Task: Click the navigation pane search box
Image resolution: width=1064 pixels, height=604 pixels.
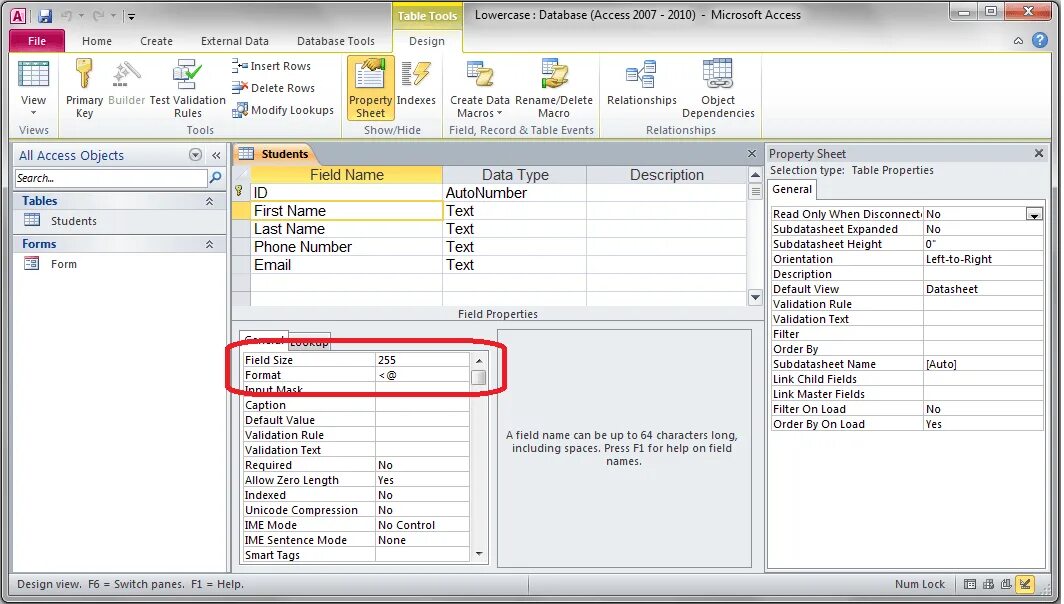Action: tap(111, 178)
